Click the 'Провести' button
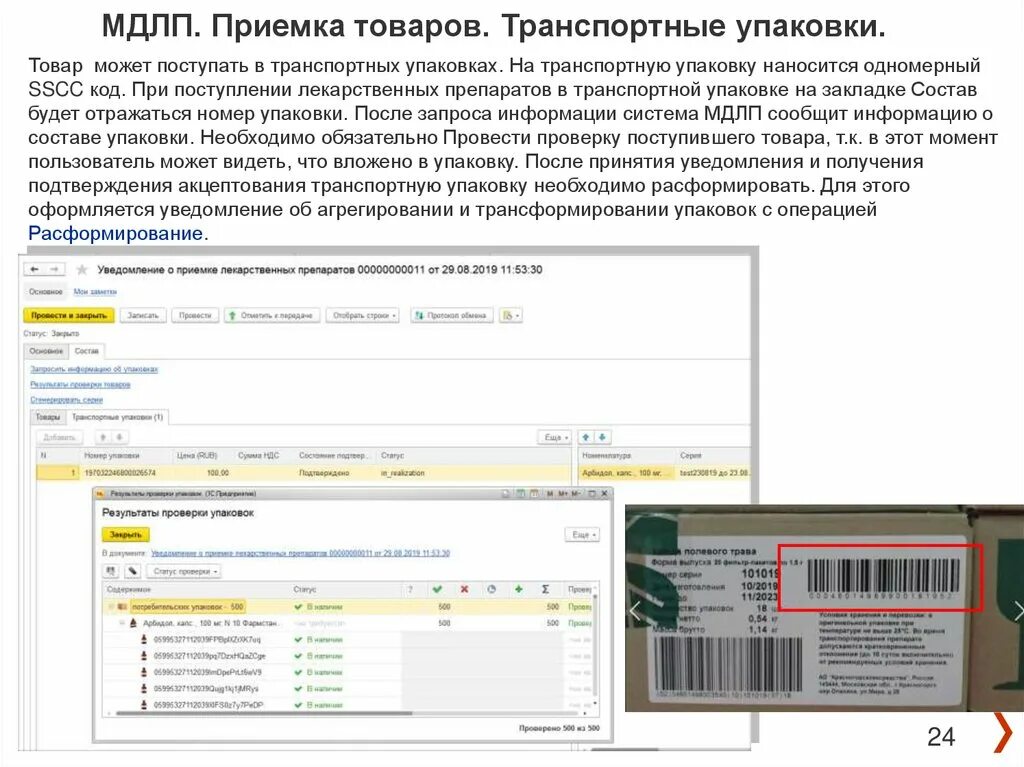Image resolution: width=1024 pixels, height=767 pixels. [x=195, y=316]
